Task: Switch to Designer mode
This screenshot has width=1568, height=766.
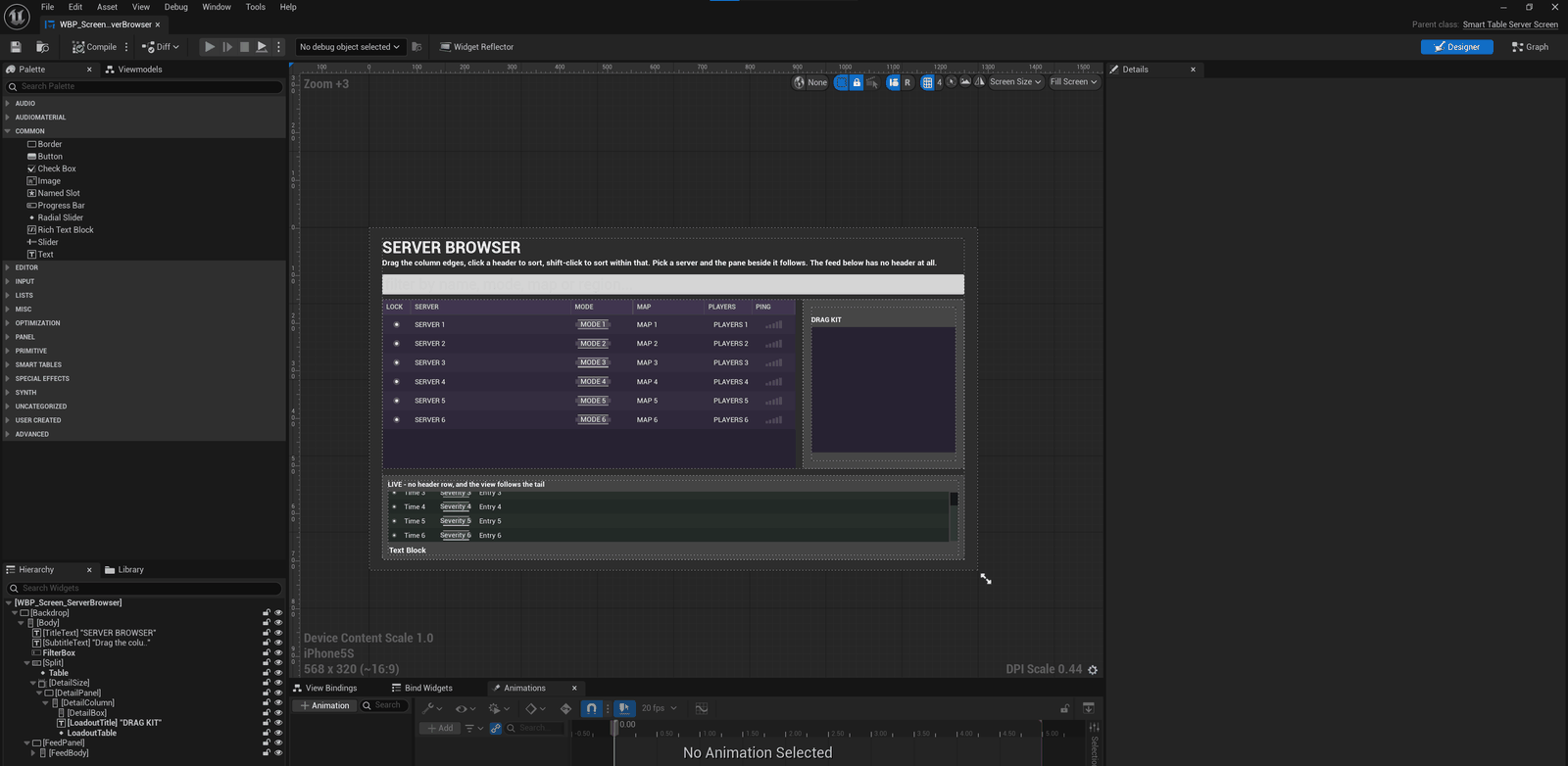Action: tap(1456, 47)
